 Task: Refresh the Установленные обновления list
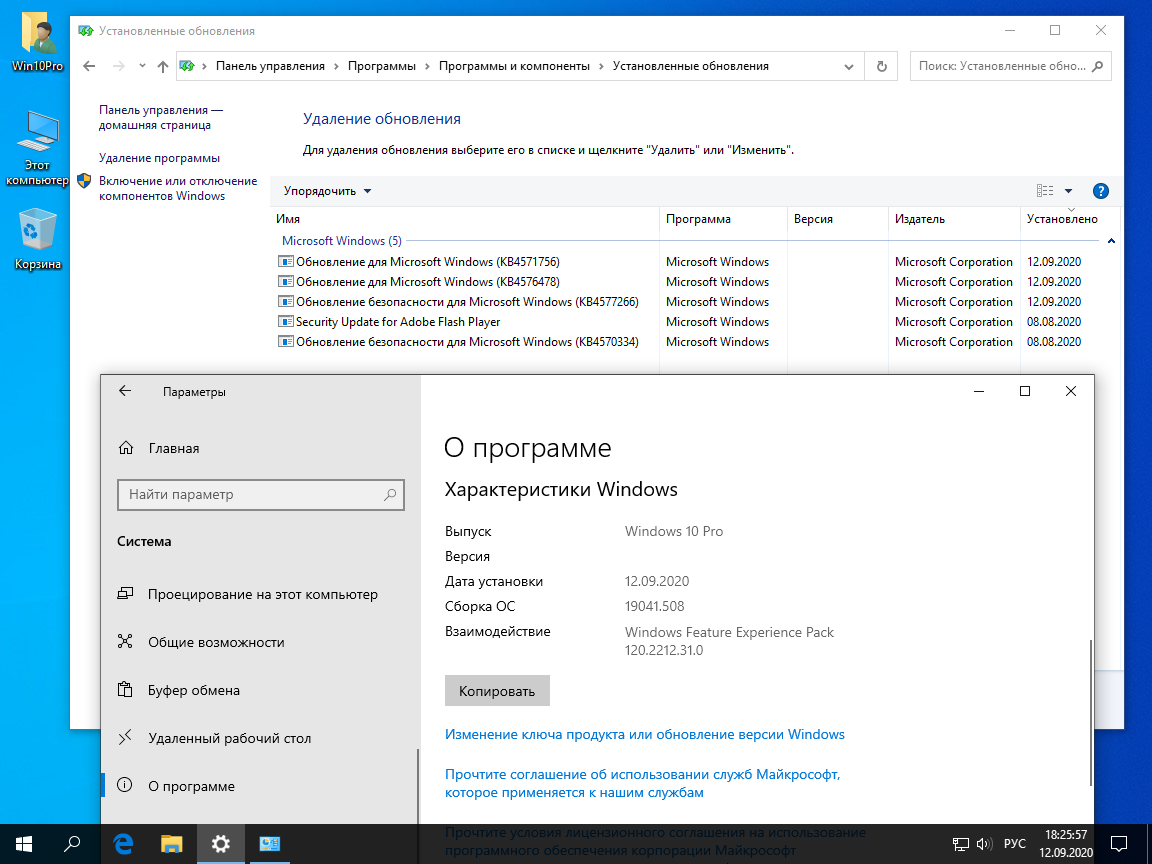coord(879,66)
